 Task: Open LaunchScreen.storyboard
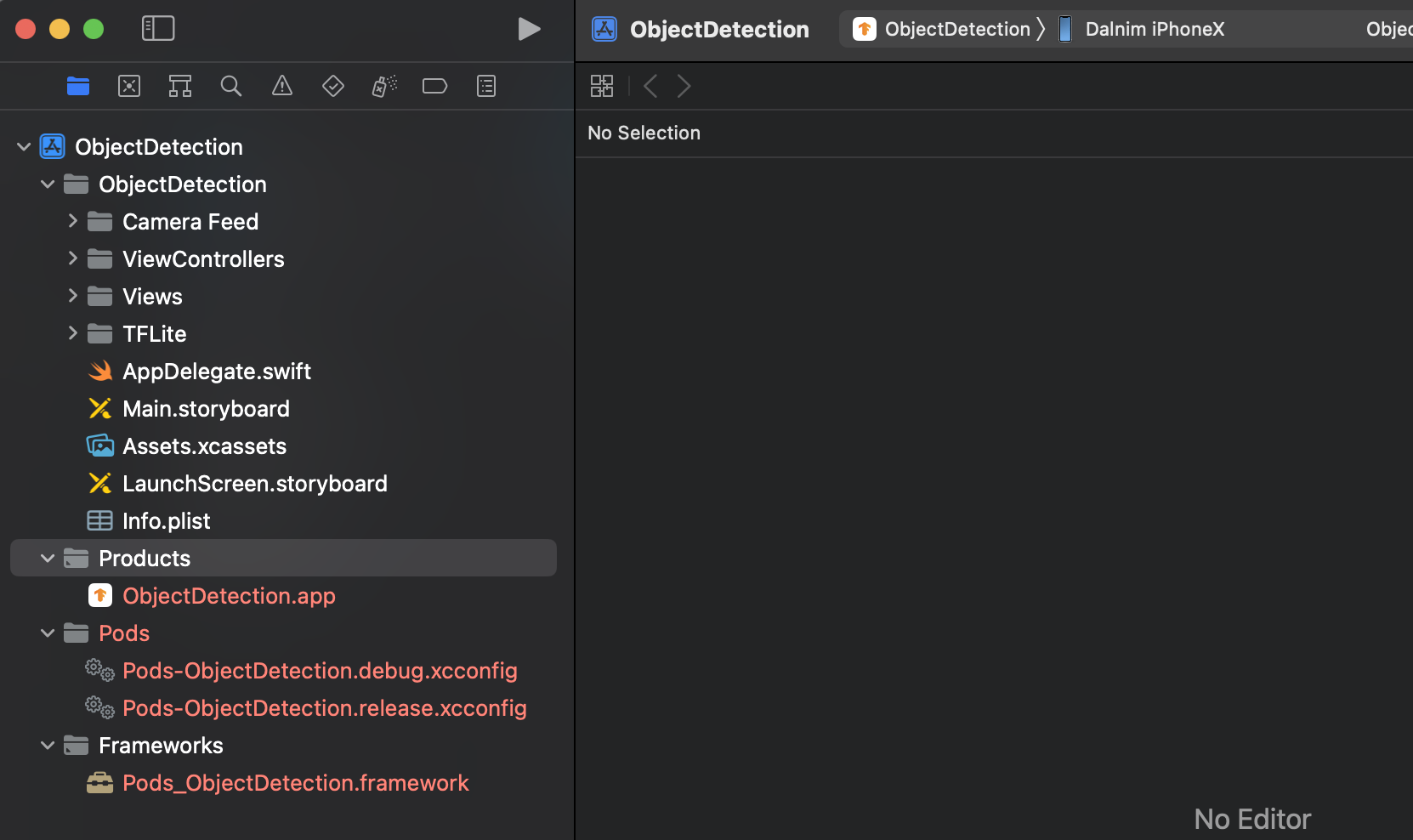click(x=255, y=484)
